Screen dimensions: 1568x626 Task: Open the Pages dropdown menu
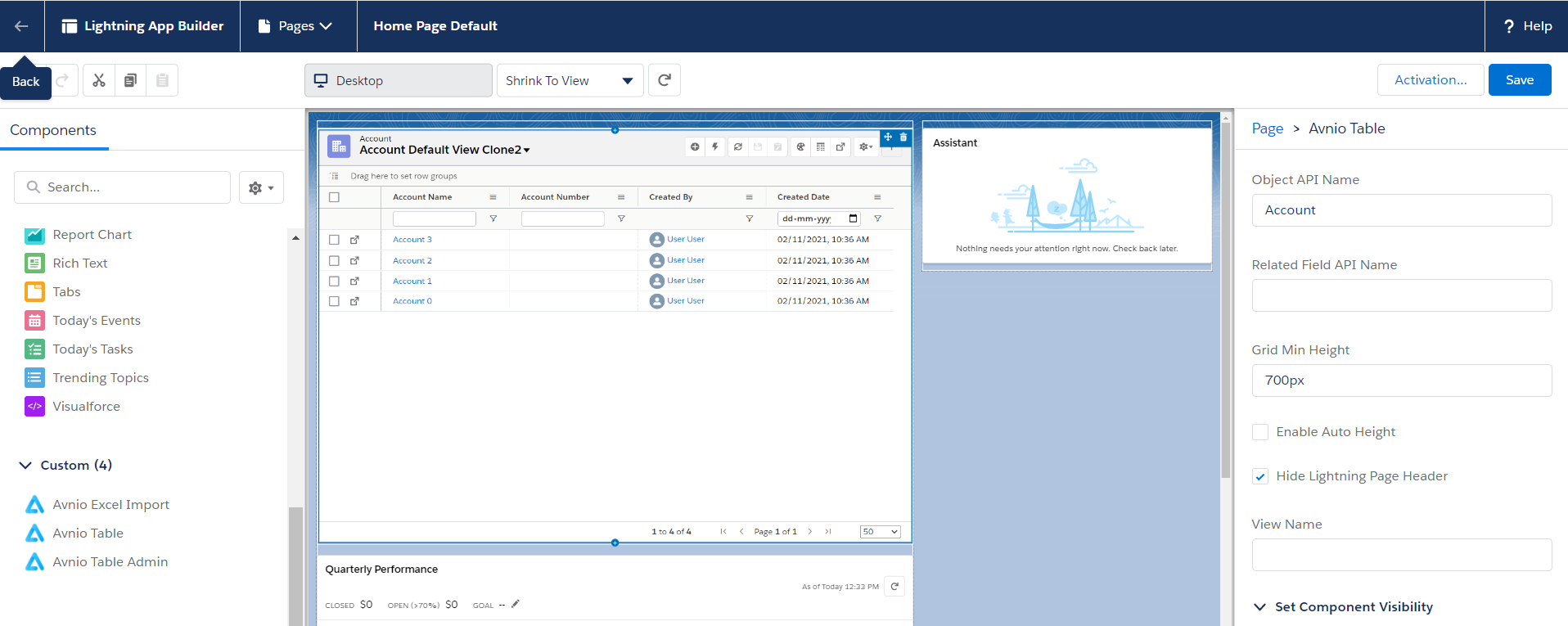tap(295, 26)
